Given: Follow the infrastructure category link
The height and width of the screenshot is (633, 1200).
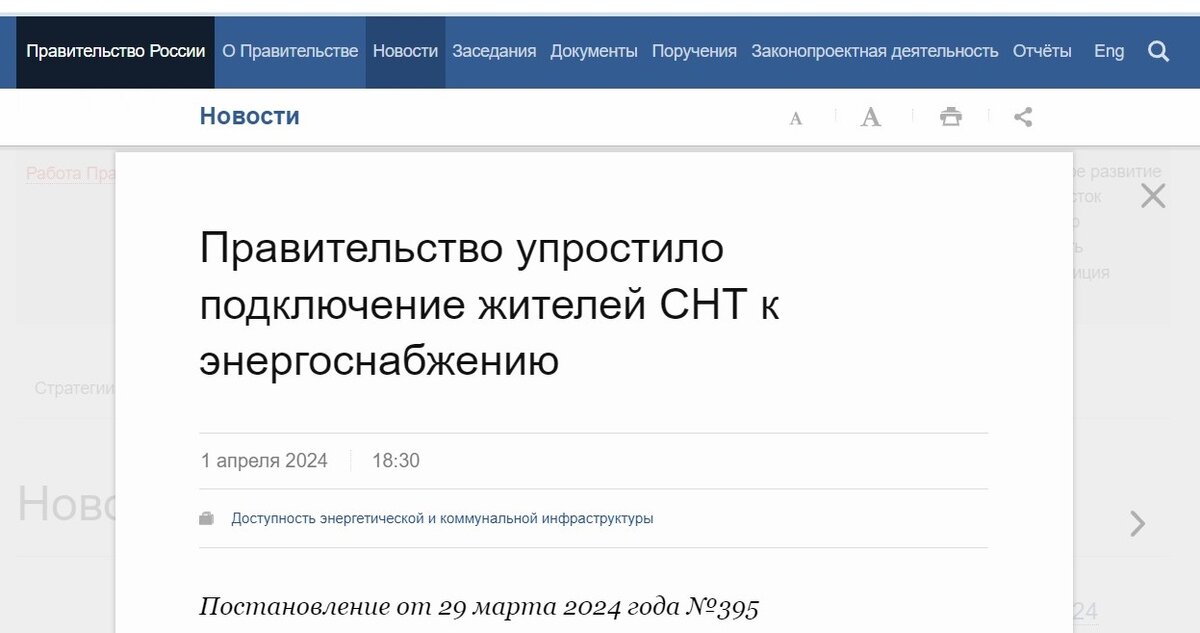Looking at the screenshot, I should [441, 518].
